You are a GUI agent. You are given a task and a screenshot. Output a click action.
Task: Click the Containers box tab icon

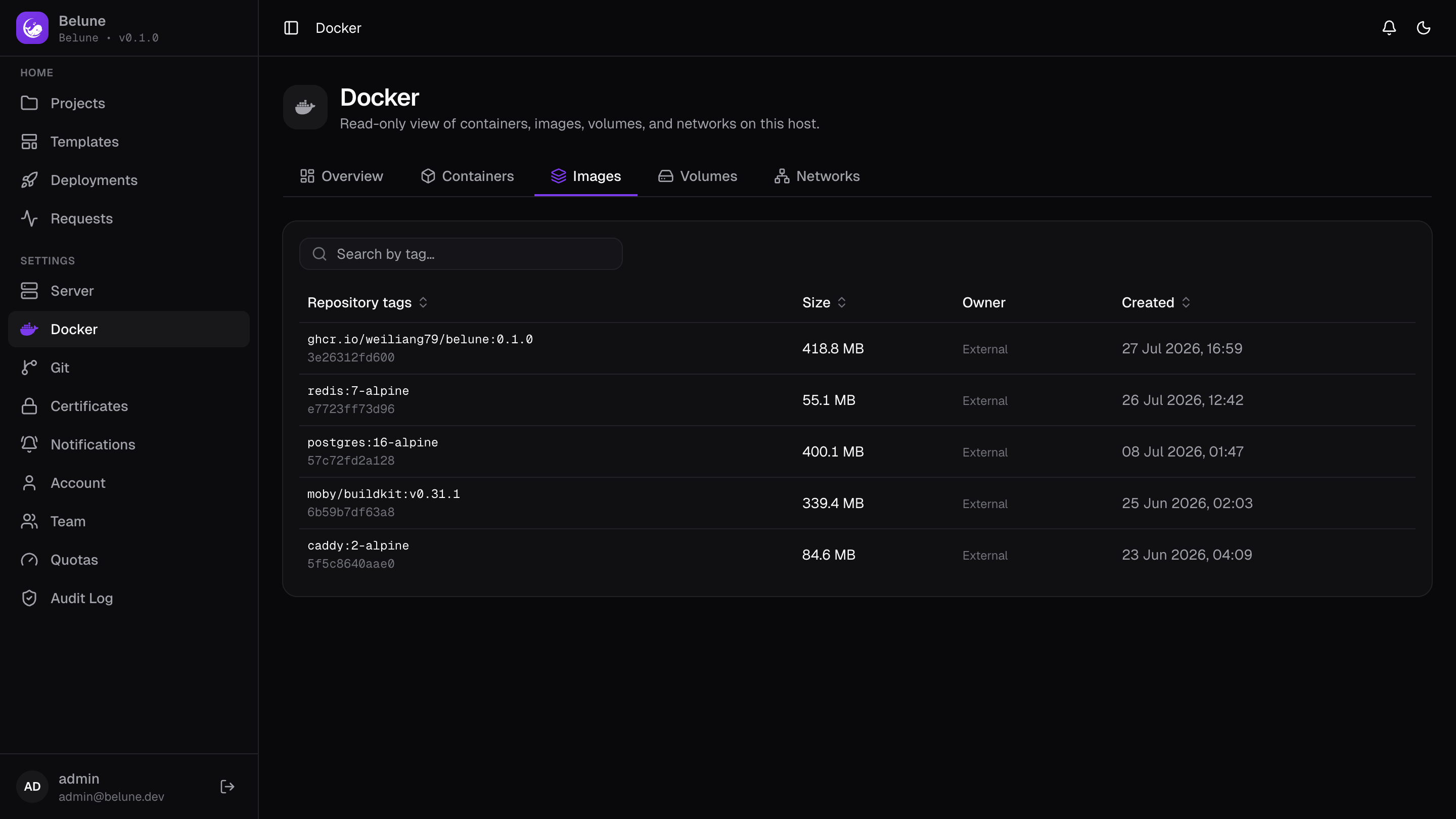point(428,176)
